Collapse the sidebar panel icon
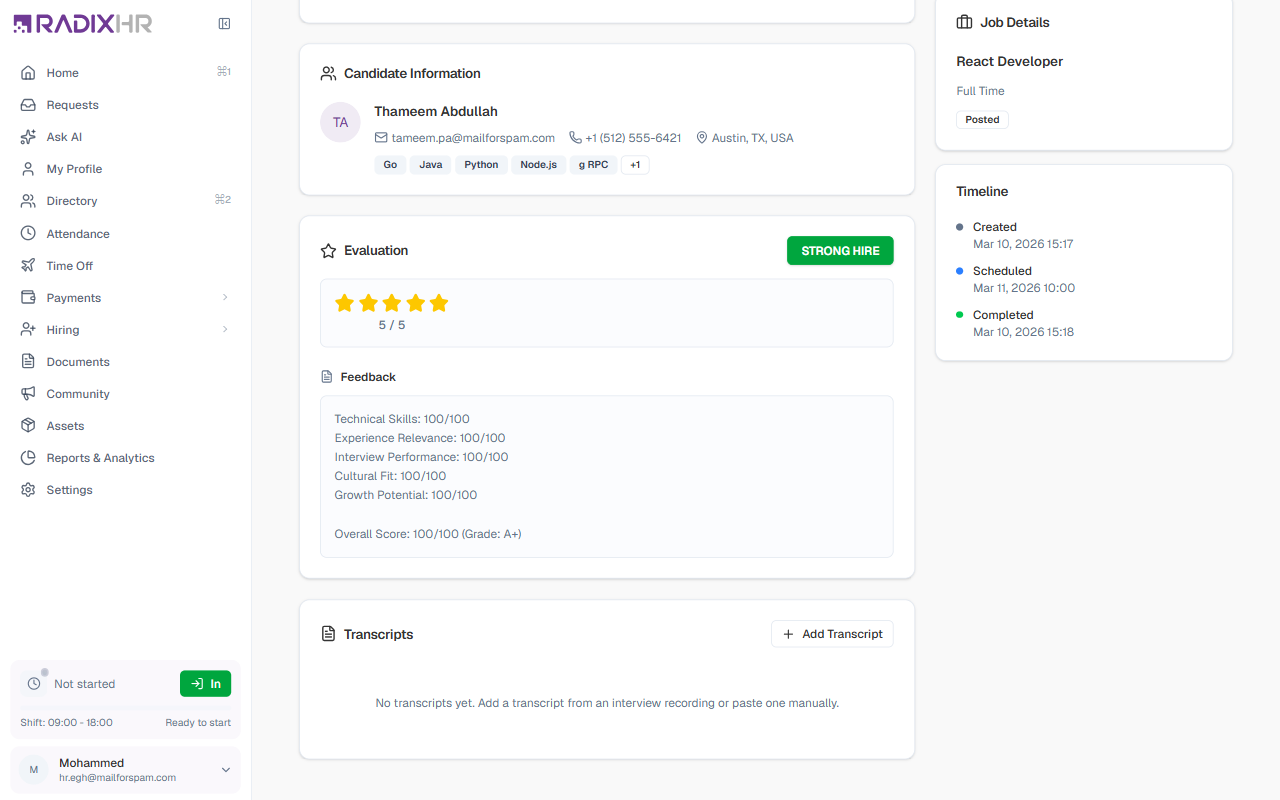This screenshot has height=800, width=1280. coord(224,24)
